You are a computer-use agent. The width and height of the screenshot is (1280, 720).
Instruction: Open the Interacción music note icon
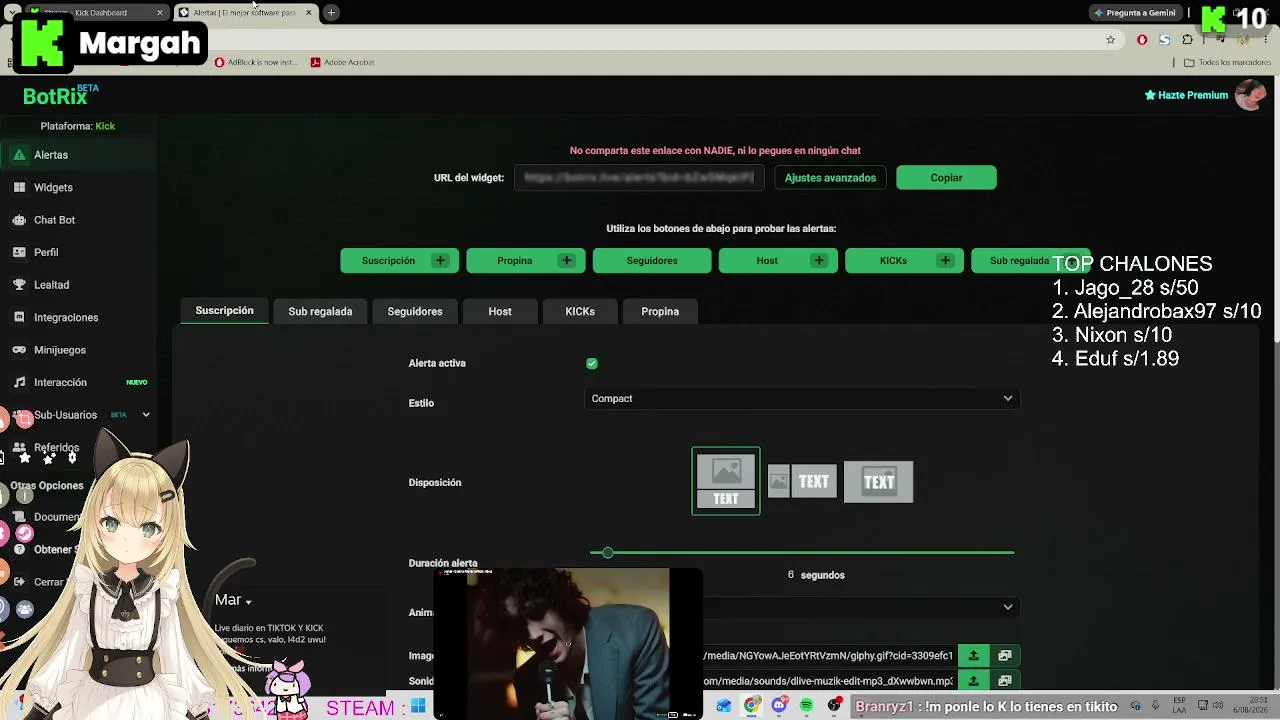tap(19, 382)
